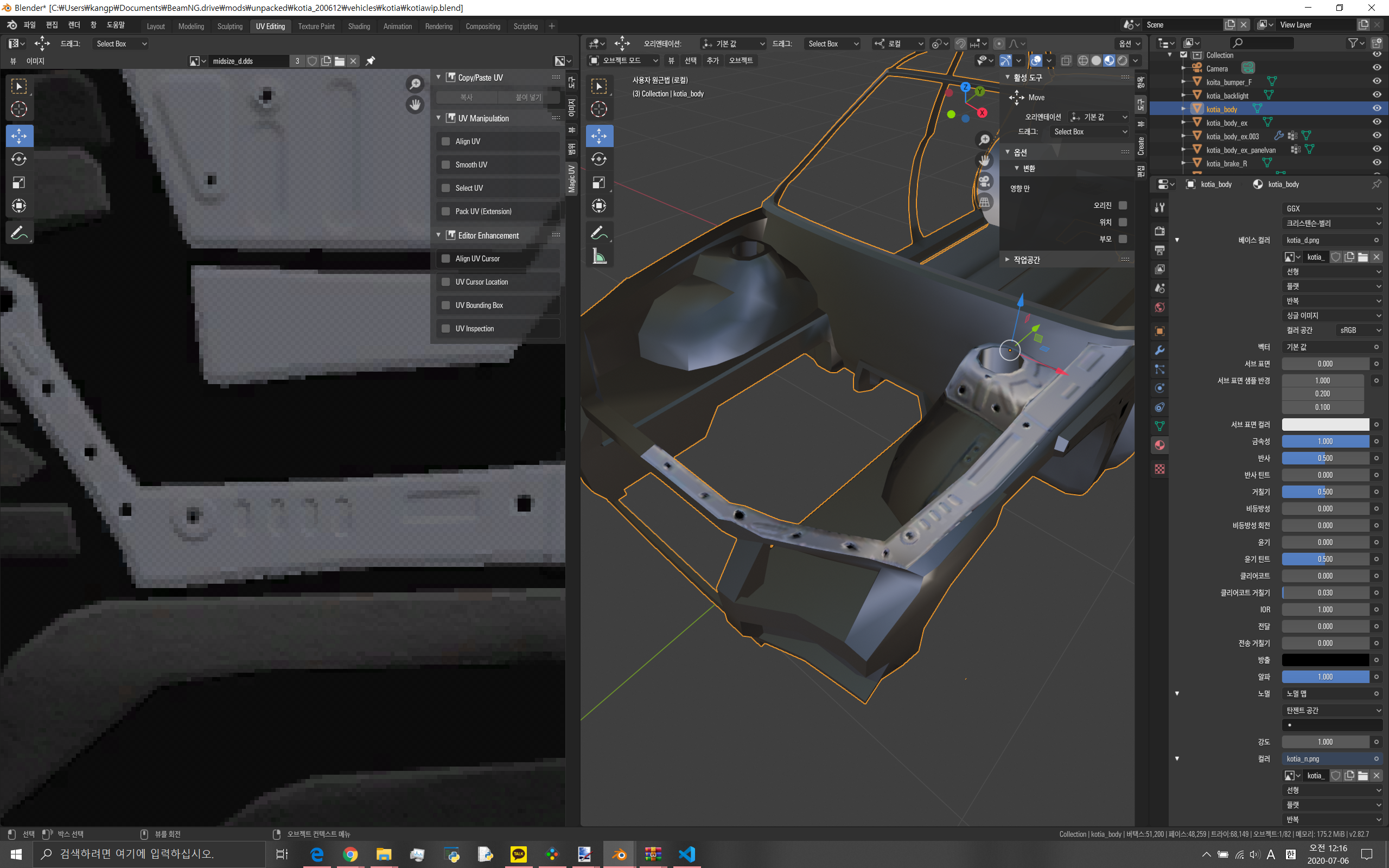Open the 도움말 (Help) menu
This screenshot has width=1389, height=868.
116,25
